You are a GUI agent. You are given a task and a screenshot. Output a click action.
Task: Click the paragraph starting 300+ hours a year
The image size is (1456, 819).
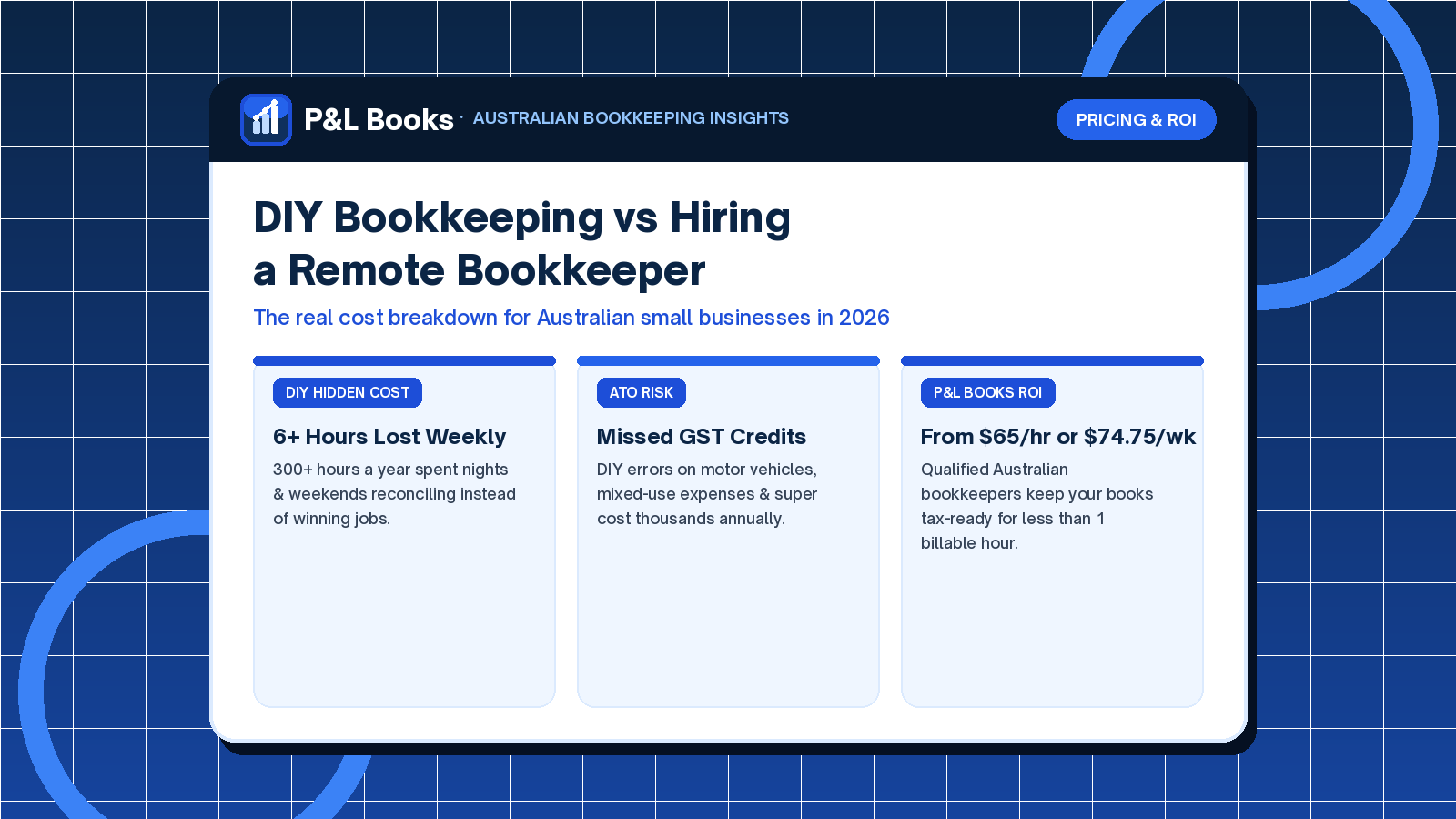pyautogui.click(x=395, y=494)
